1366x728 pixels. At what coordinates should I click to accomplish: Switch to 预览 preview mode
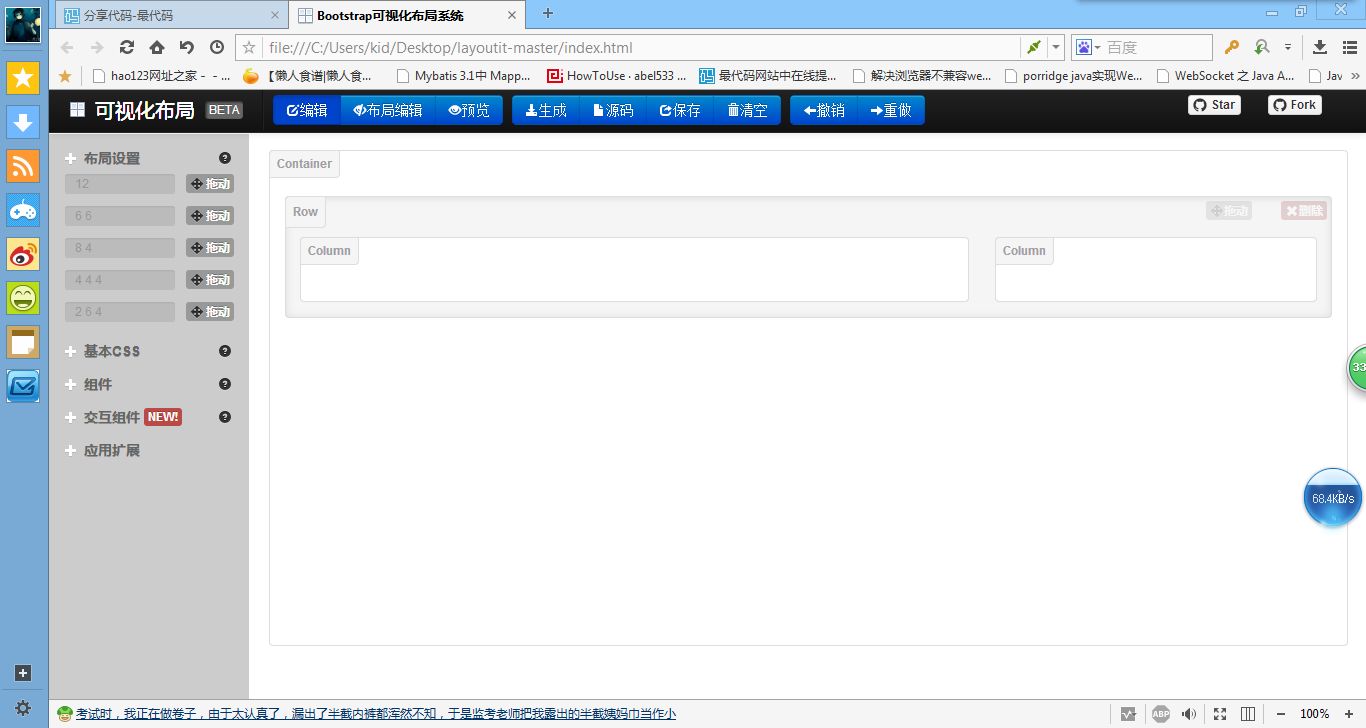[469, 110]
